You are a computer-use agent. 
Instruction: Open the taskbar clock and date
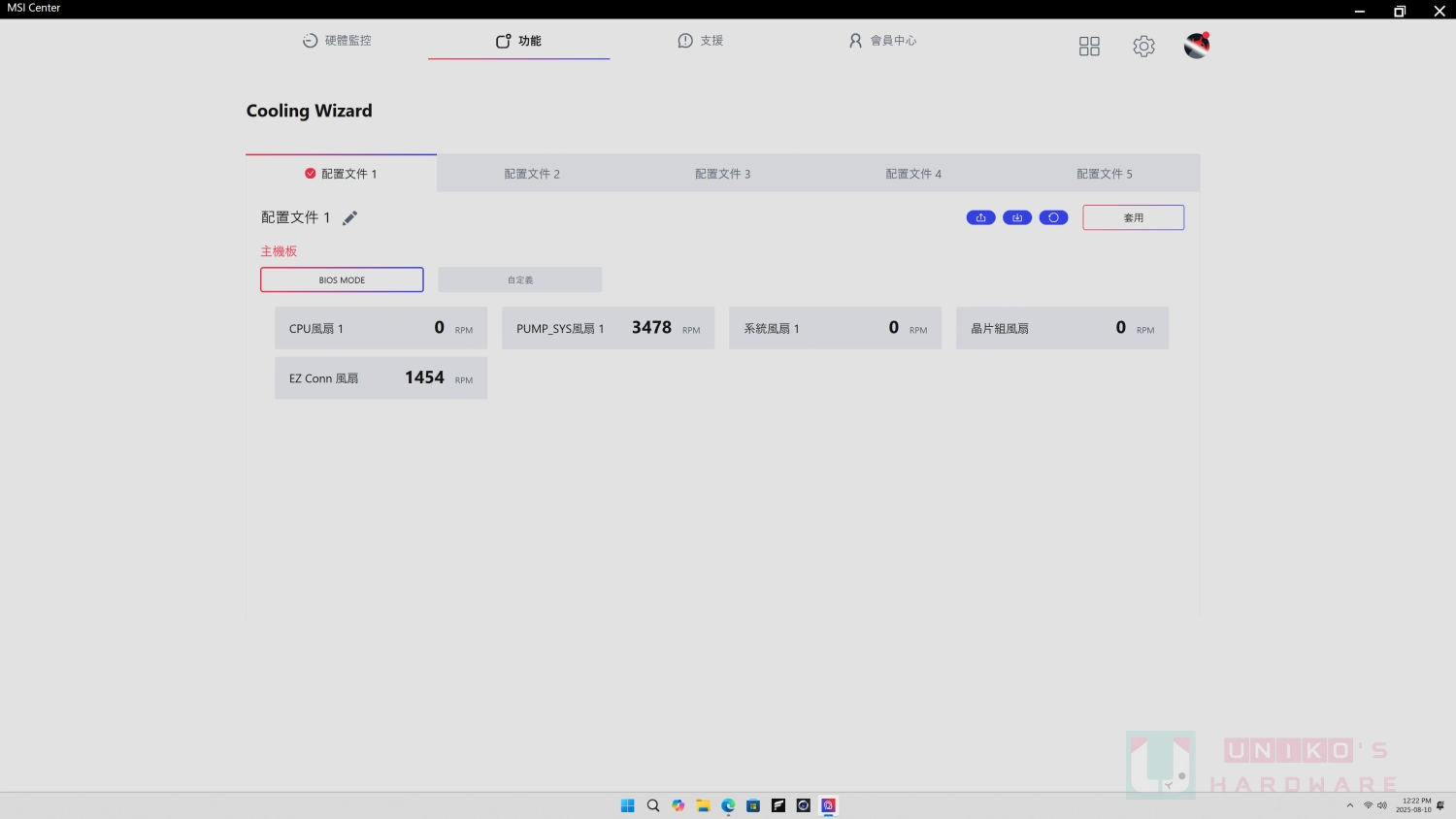pos(1414,805)
